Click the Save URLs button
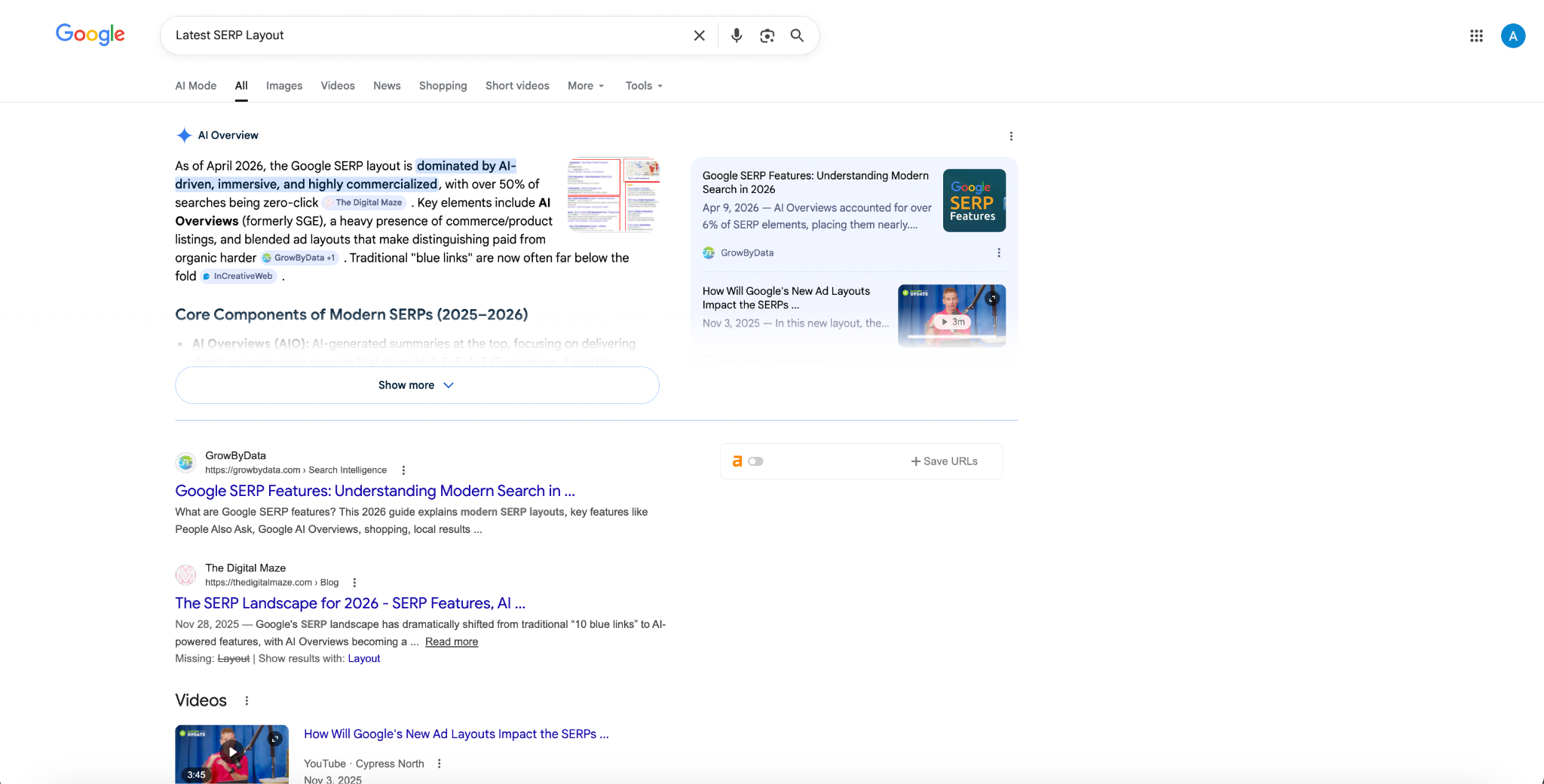 [x=944, y=461]
